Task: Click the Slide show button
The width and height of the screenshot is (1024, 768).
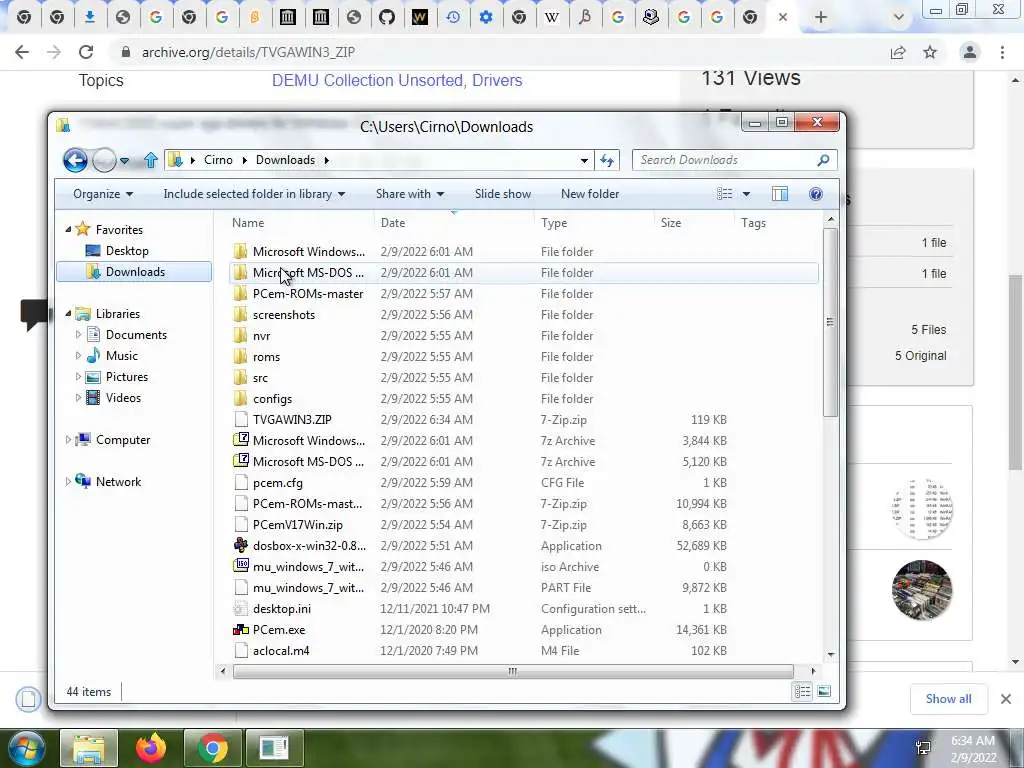Action: (503, 194)
